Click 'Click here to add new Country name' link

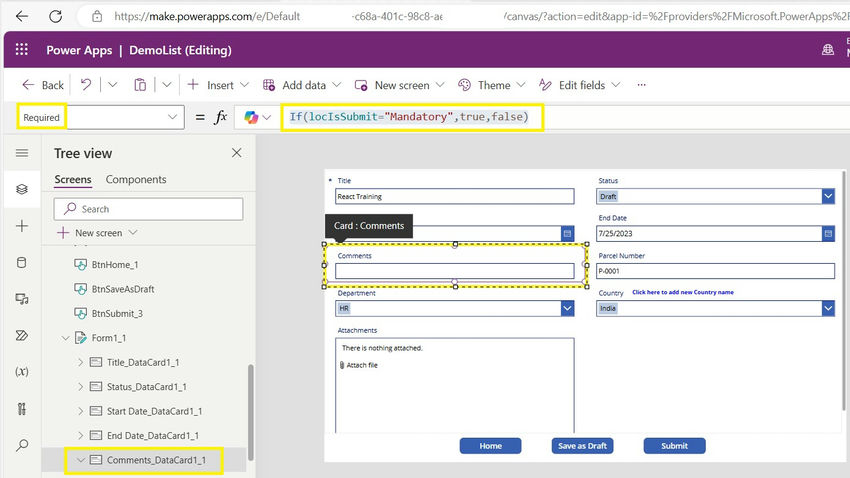682,292
